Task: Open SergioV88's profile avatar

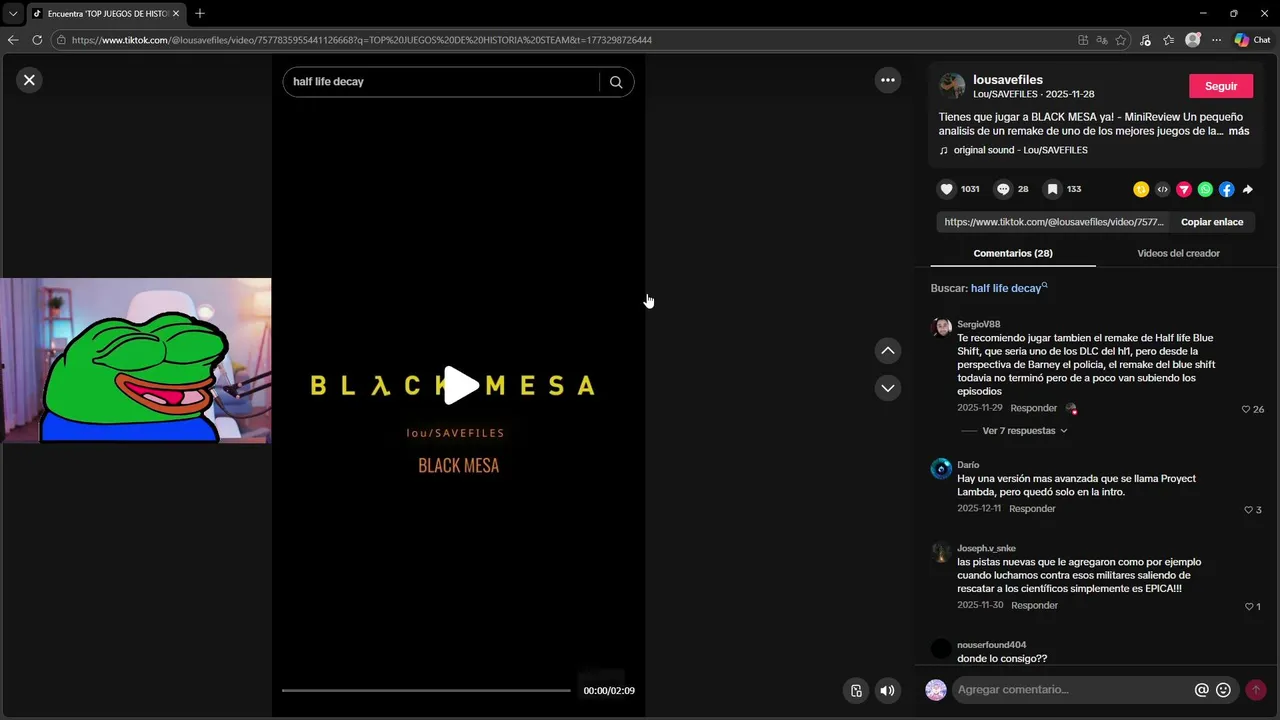Action: point(941,328)
